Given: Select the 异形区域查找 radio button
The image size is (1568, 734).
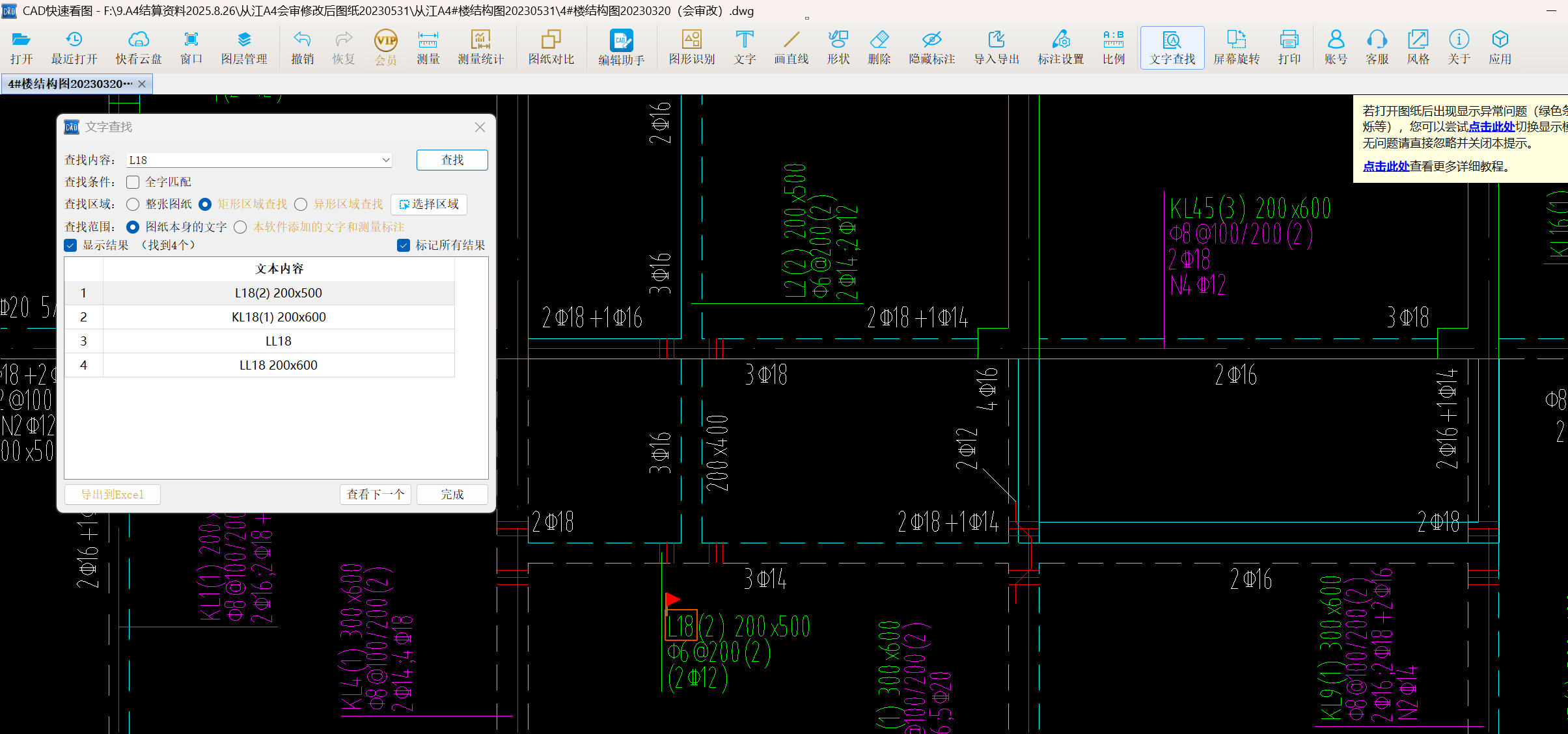Looking at the screenshot, I should tap(301, 204).
